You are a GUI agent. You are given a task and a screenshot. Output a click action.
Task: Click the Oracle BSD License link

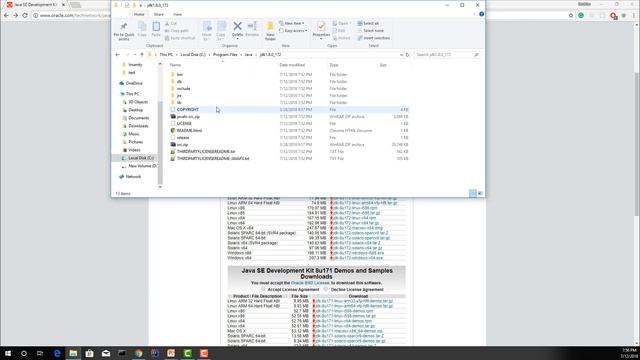[310, 283]
